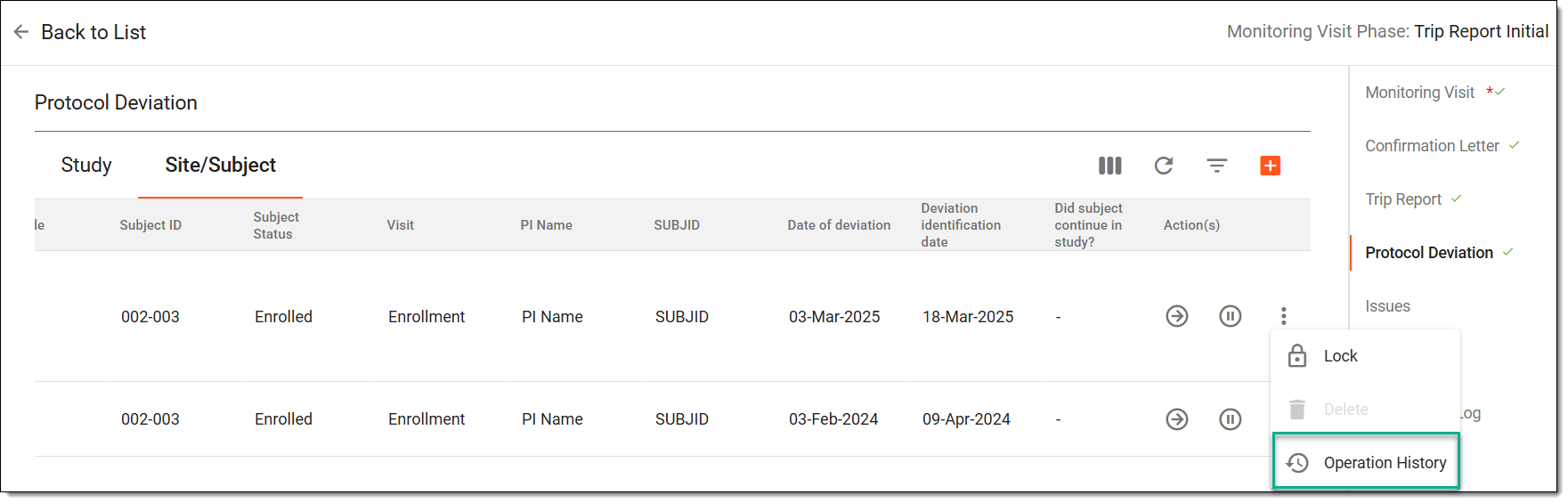
Task: Open Monitoring Visit in the side panel
Action: click(1419, 93)
